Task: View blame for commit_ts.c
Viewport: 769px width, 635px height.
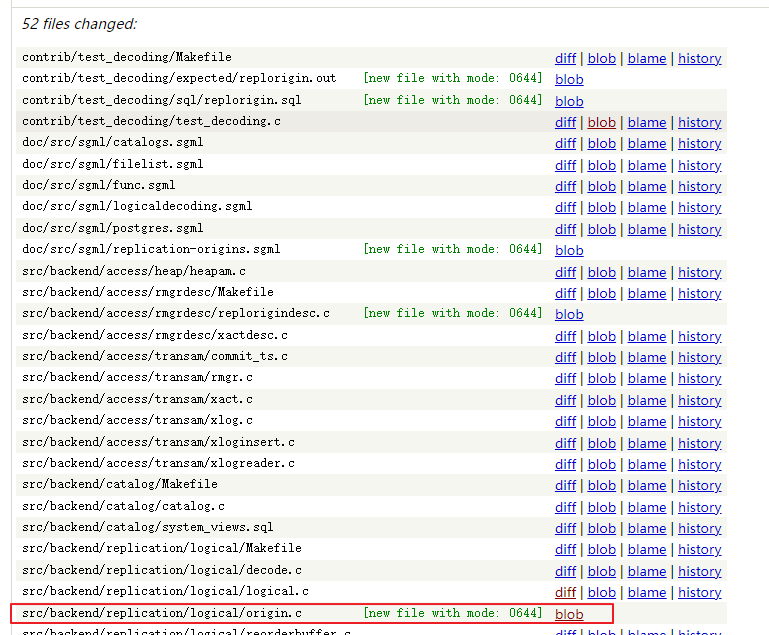Action: [646, 357]
